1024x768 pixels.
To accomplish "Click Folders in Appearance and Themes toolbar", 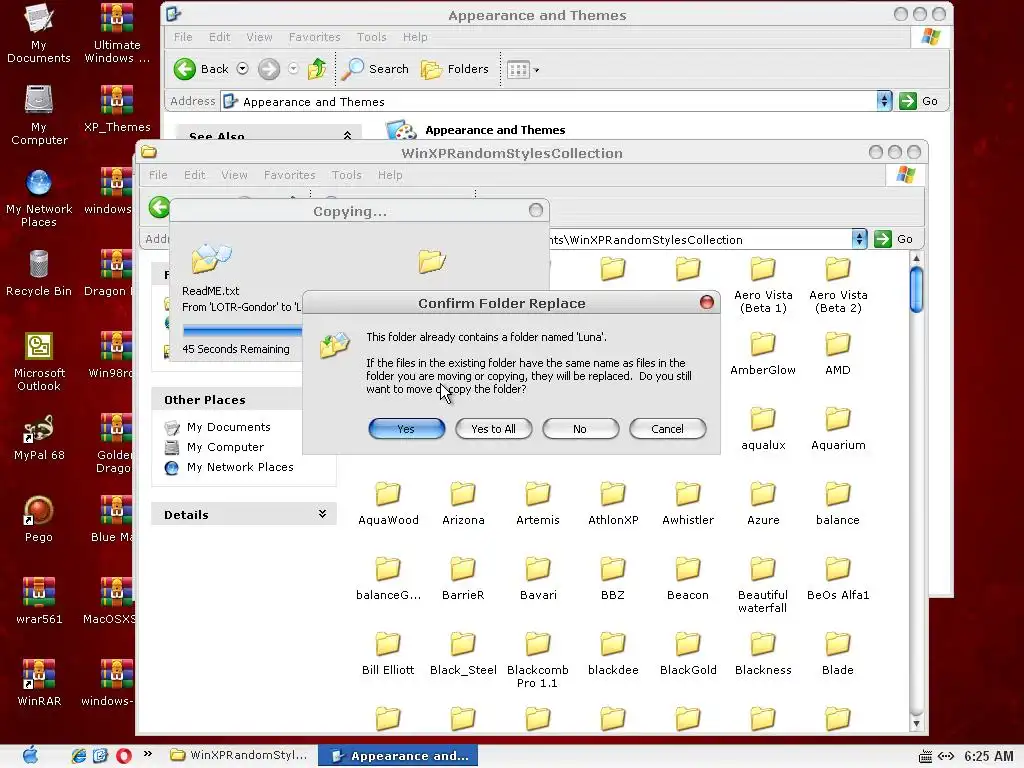I will [455, 69].
